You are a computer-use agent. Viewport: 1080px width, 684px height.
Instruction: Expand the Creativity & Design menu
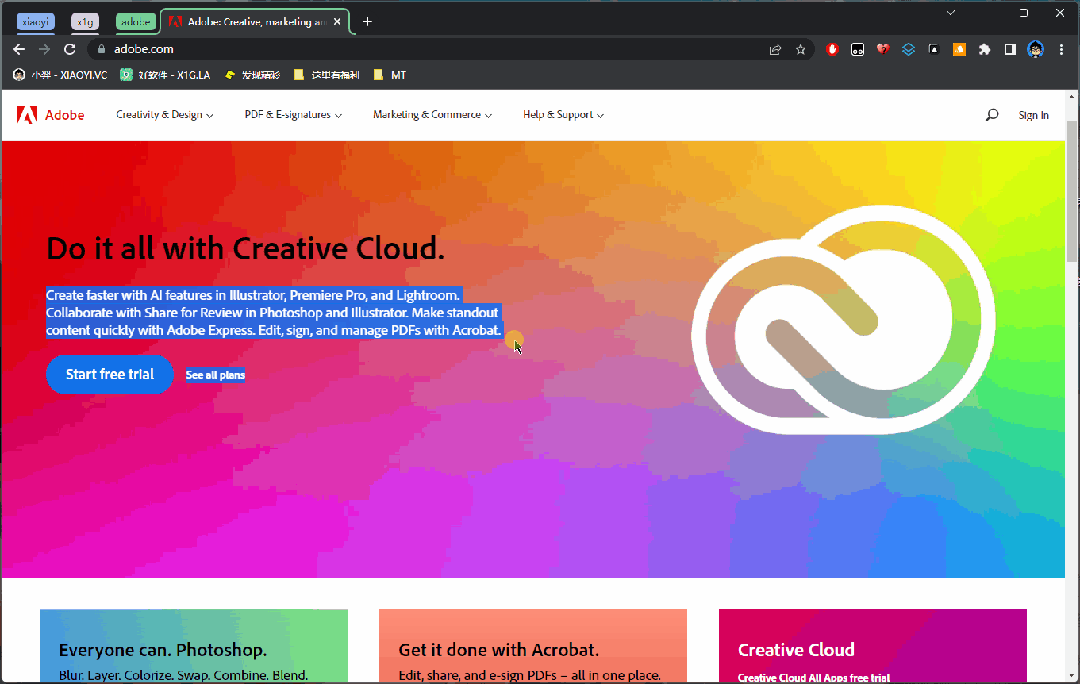point(164,115)
